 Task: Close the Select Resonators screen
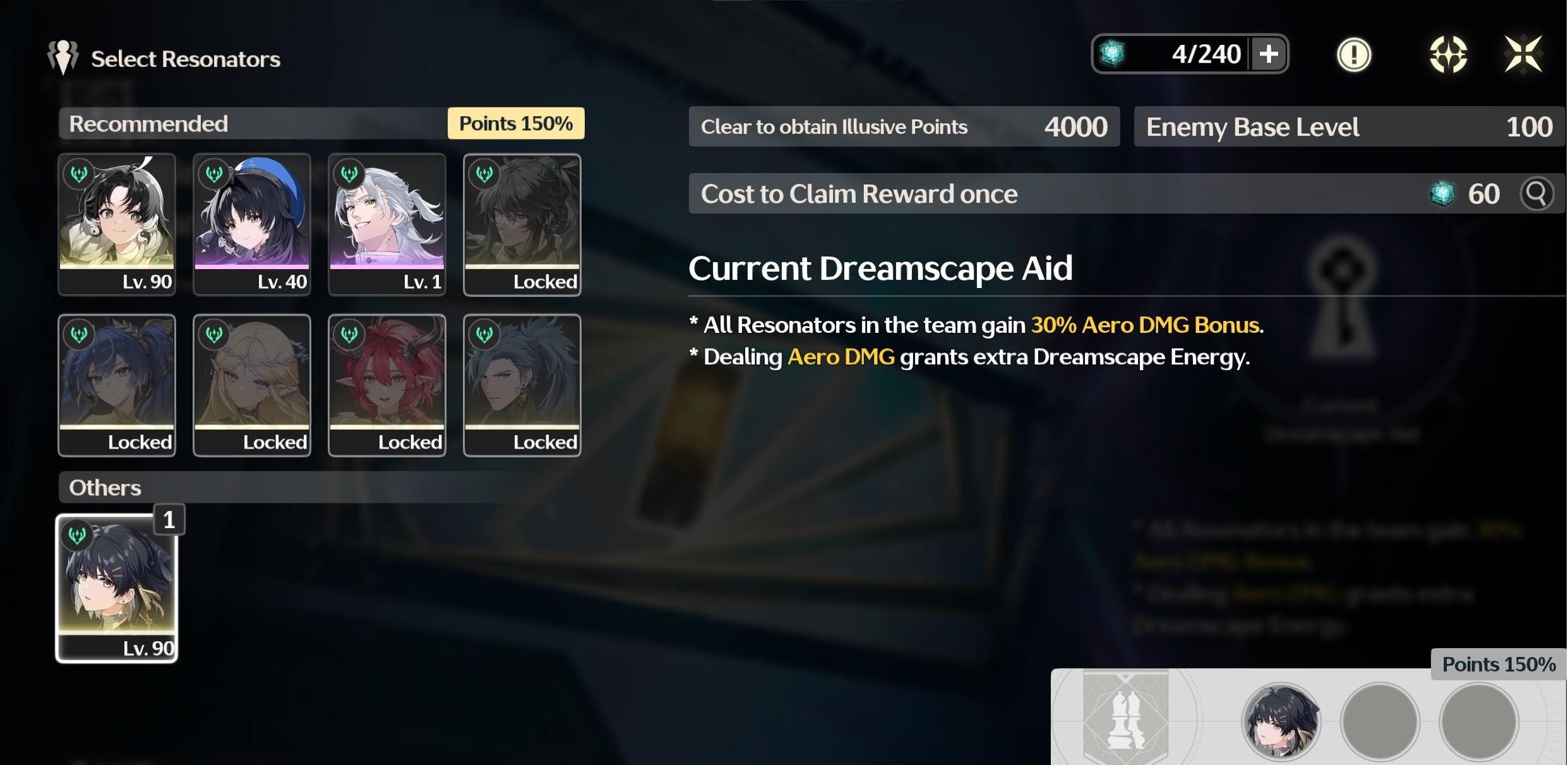pyautogui.click(x=1524, y=54)
